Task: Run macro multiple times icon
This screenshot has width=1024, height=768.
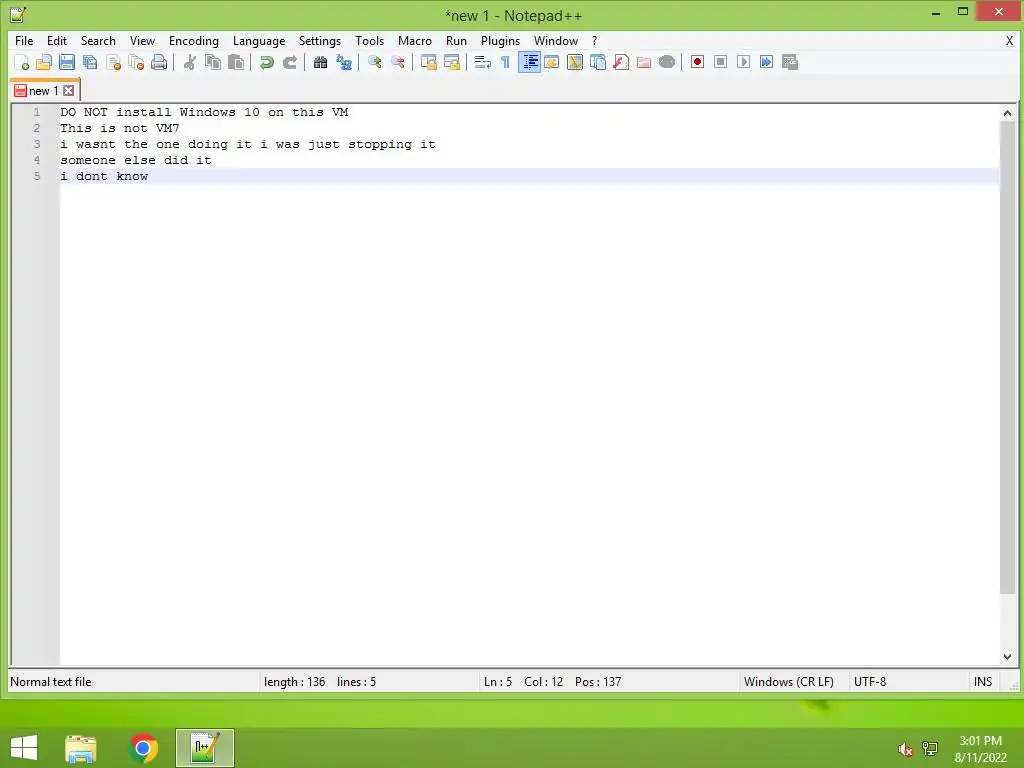Action: (x=766, y=62)
